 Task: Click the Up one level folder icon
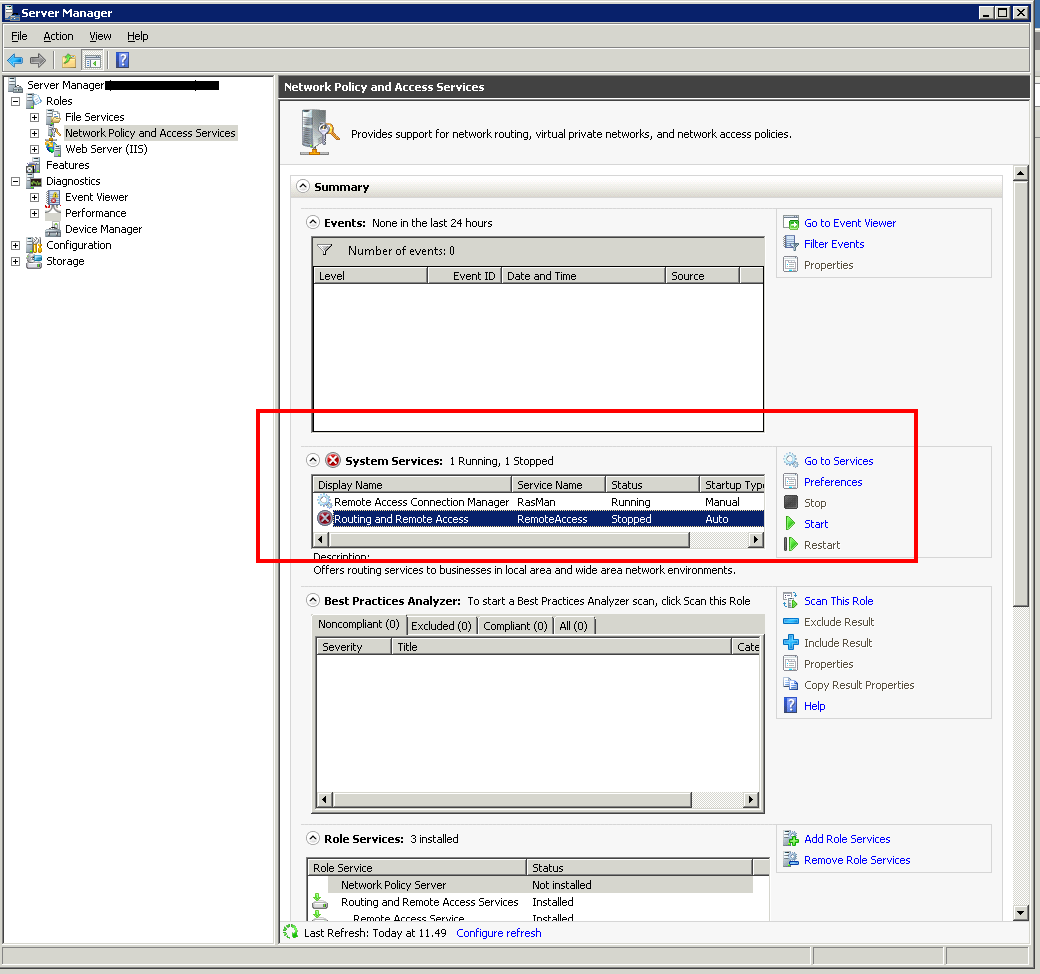[x=69, y=60]
